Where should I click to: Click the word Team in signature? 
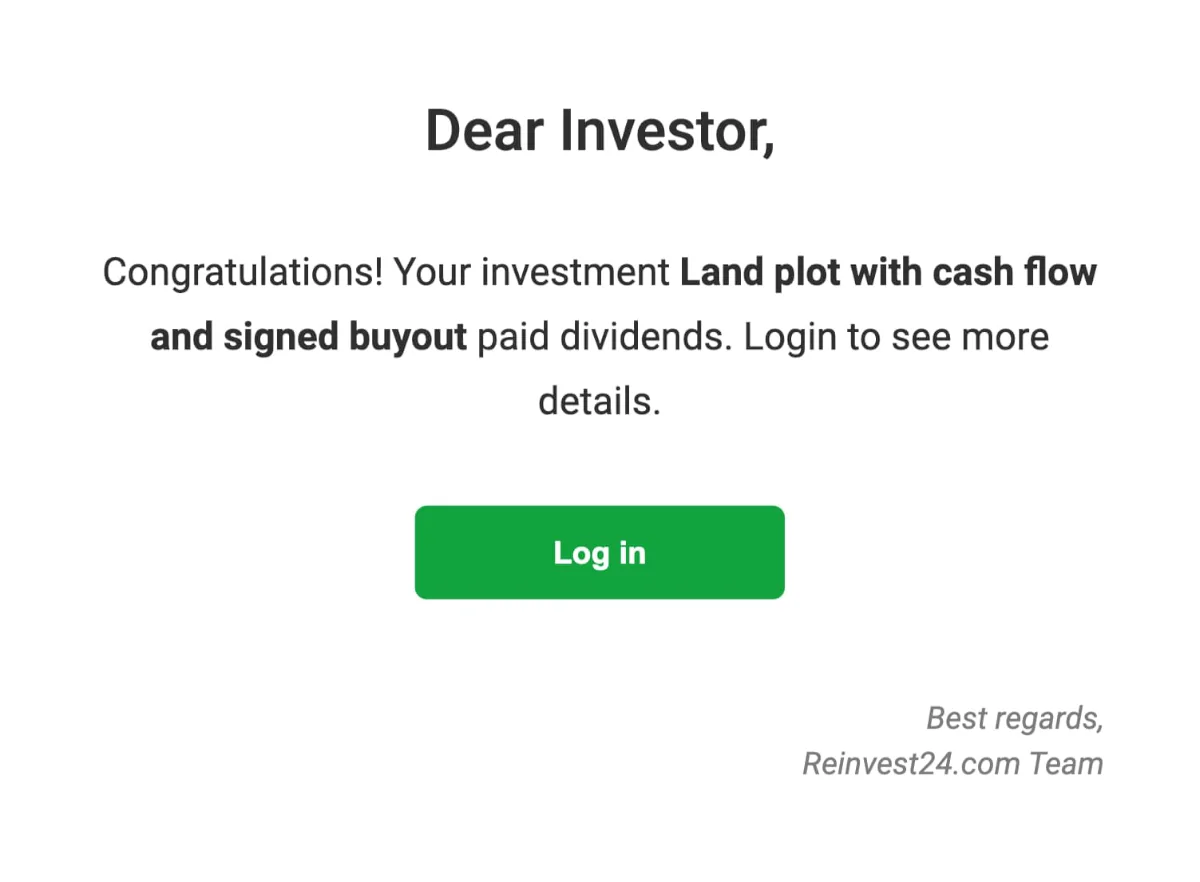point(1066,765)
